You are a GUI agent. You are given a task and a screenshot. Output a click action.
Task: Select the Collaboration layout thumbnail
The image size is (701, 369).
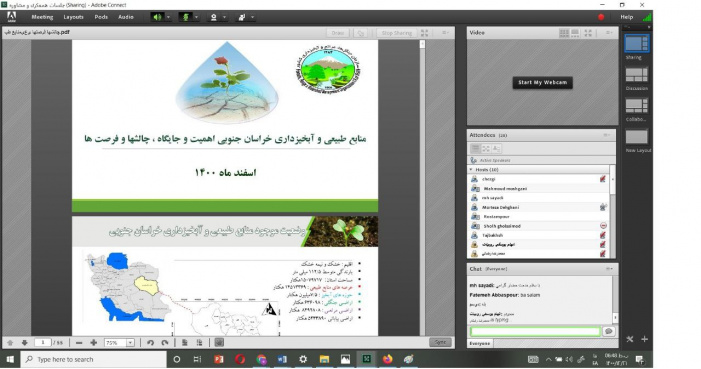point(637,106)
